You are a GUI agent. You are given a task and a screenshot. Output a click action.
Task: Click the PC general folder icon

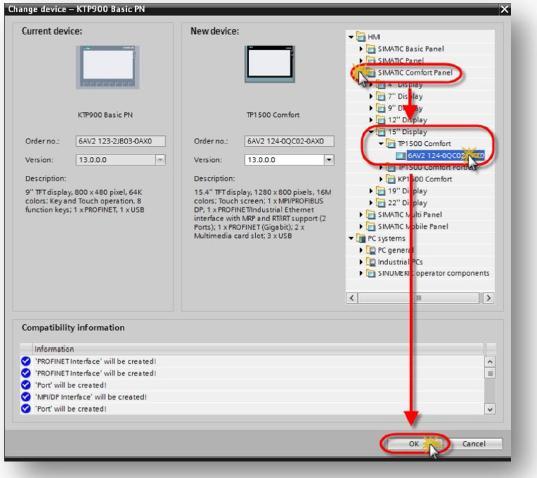[371, 250]
